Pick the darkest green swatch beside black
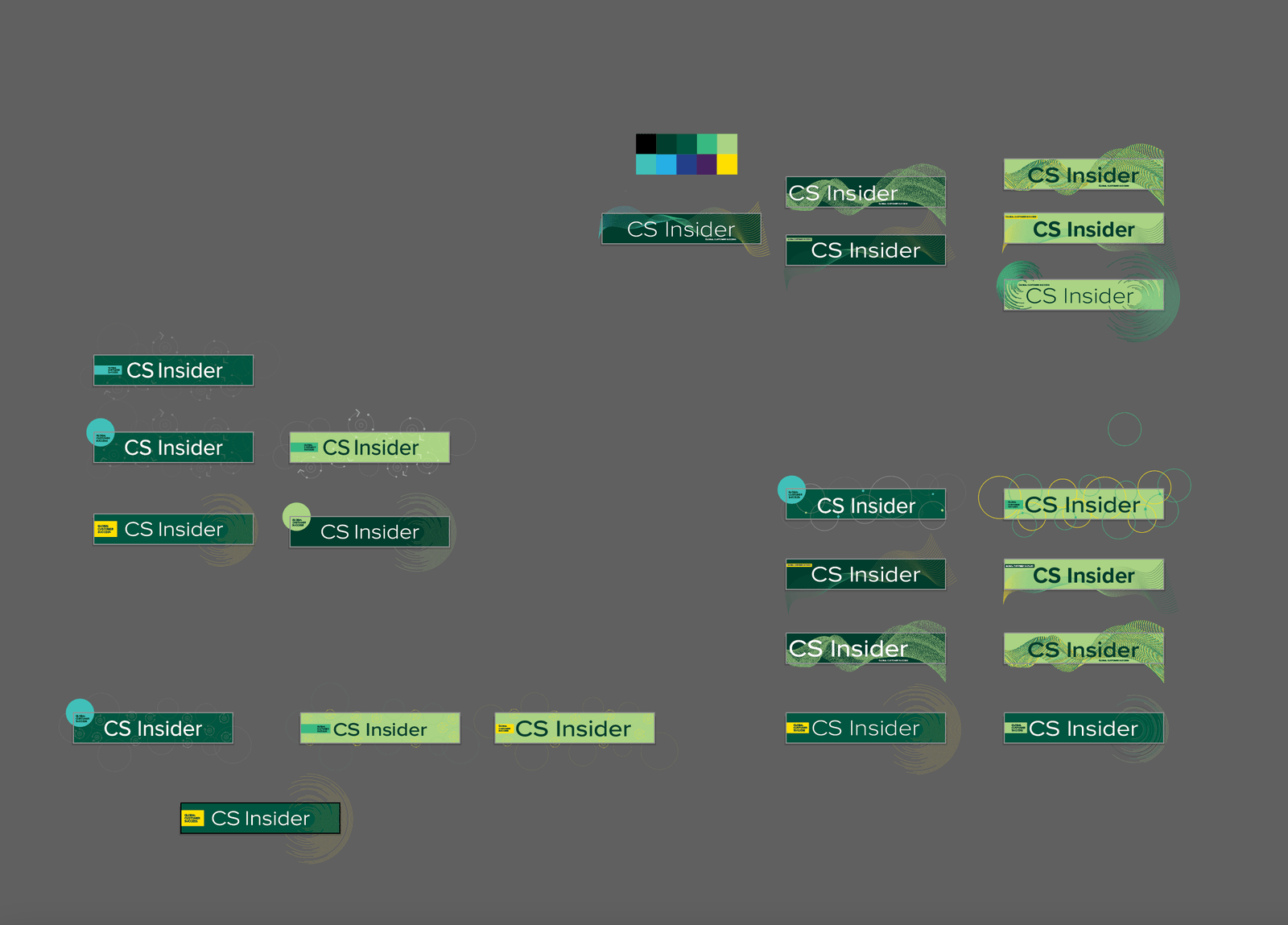The width and height of the screenshot is (1288, 925). point(667,144)
